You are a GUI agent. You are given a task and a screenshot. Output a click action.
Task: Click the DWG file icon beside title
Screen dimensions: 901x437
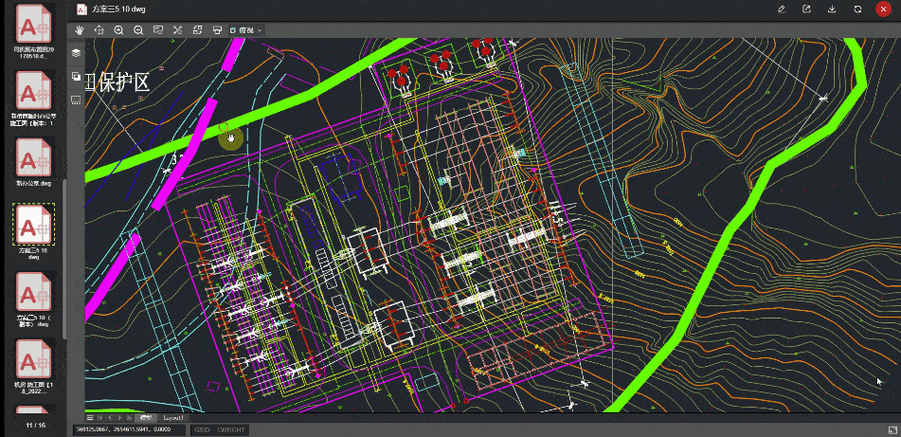pyautogui.click(x=81, y=9)
